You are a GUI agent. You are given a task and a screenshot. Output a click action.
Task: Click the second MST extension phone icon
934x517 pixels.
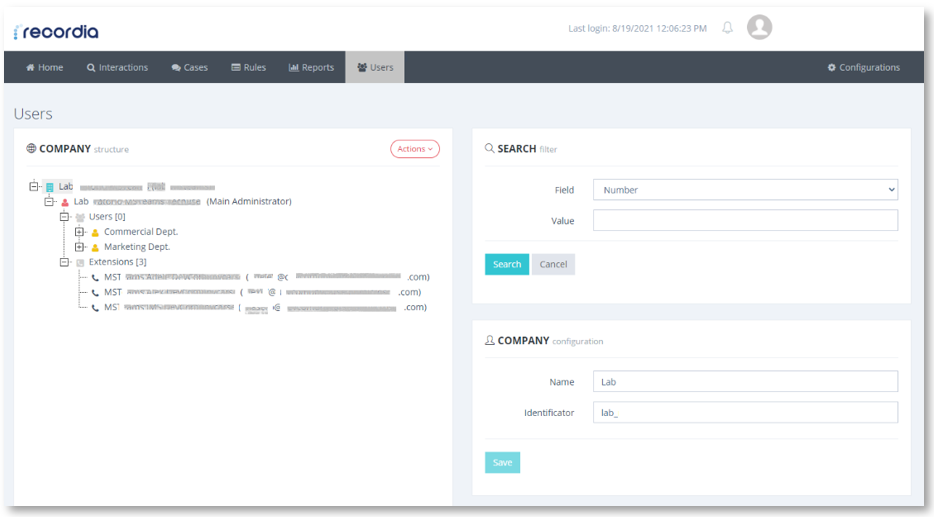click(95, 292)
